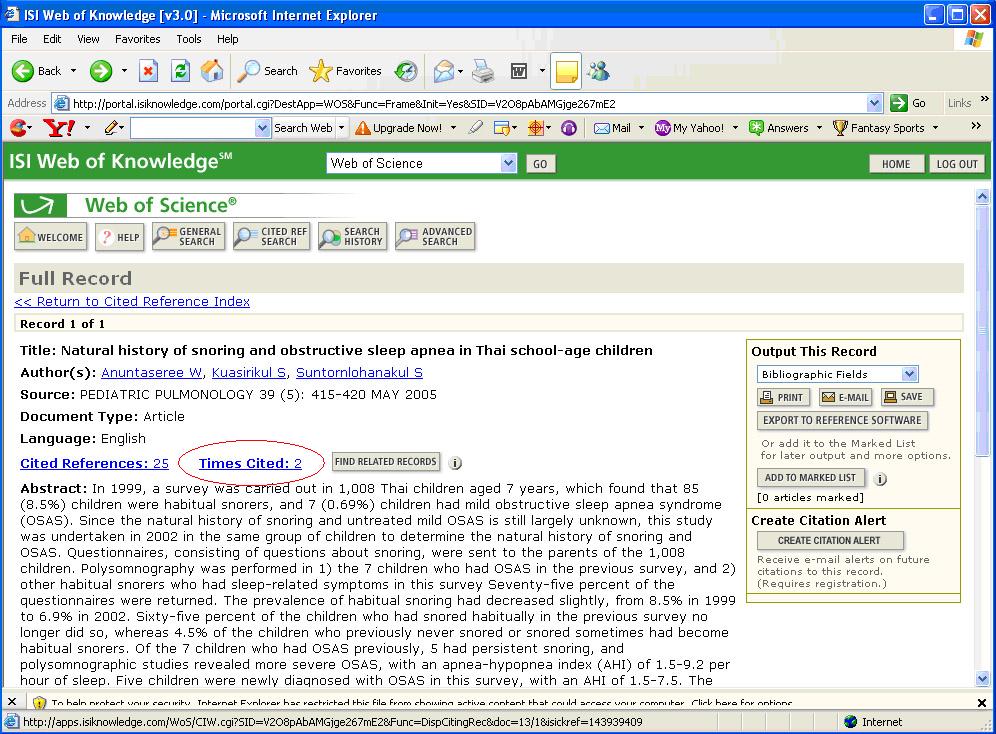Screen dimensions: 996x734
Task: Open the Cited References: 25 link
Action: 95,464
